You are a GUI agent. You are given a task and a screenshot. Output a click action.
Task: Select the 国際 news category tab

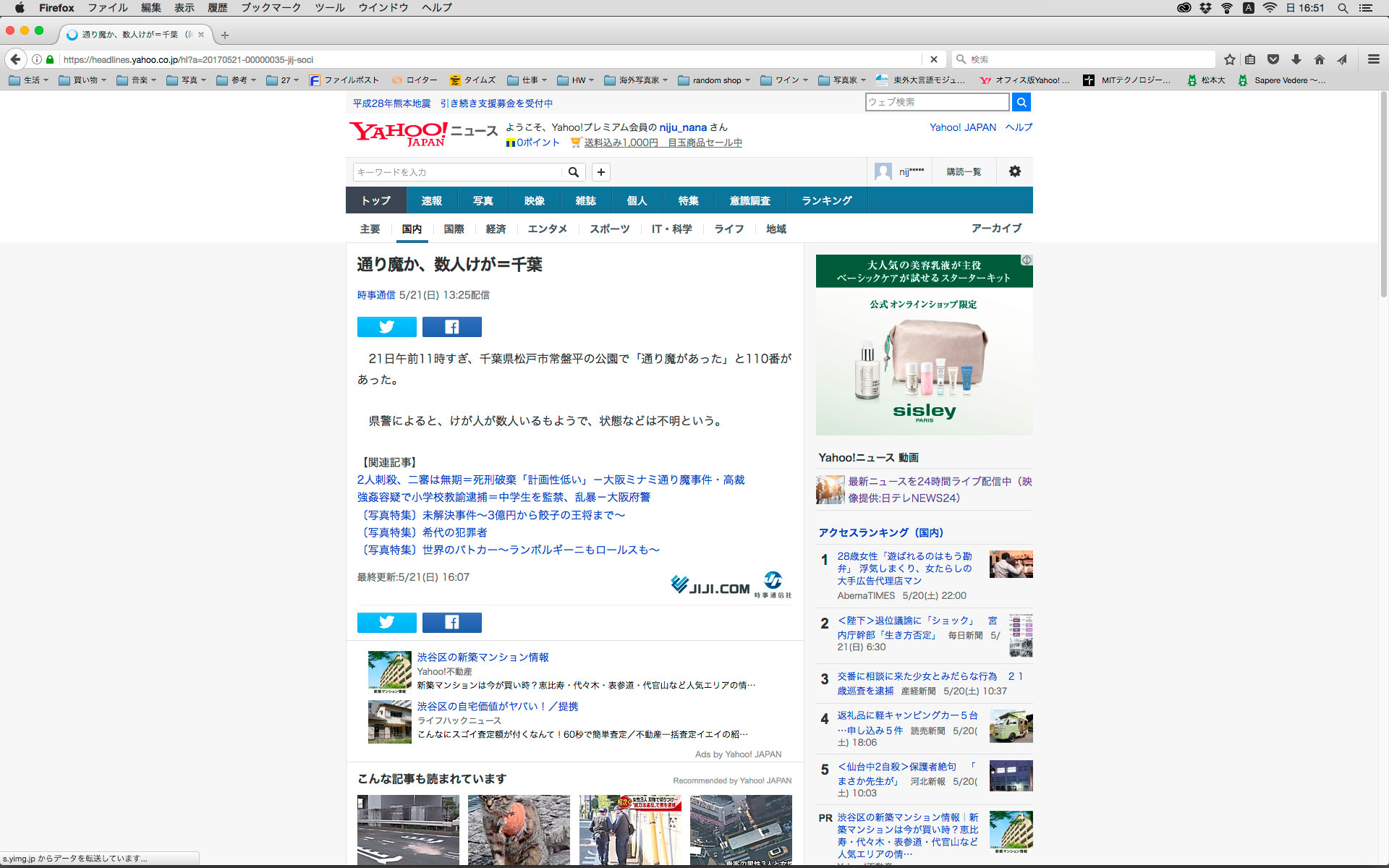454,229
